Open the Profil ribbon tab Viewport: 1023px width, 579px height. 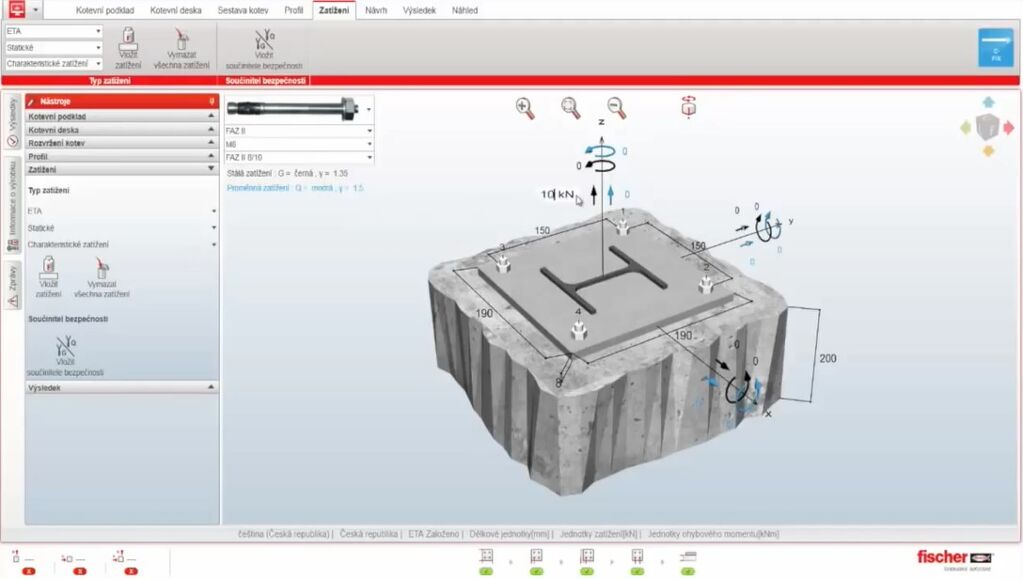point(294,10)
